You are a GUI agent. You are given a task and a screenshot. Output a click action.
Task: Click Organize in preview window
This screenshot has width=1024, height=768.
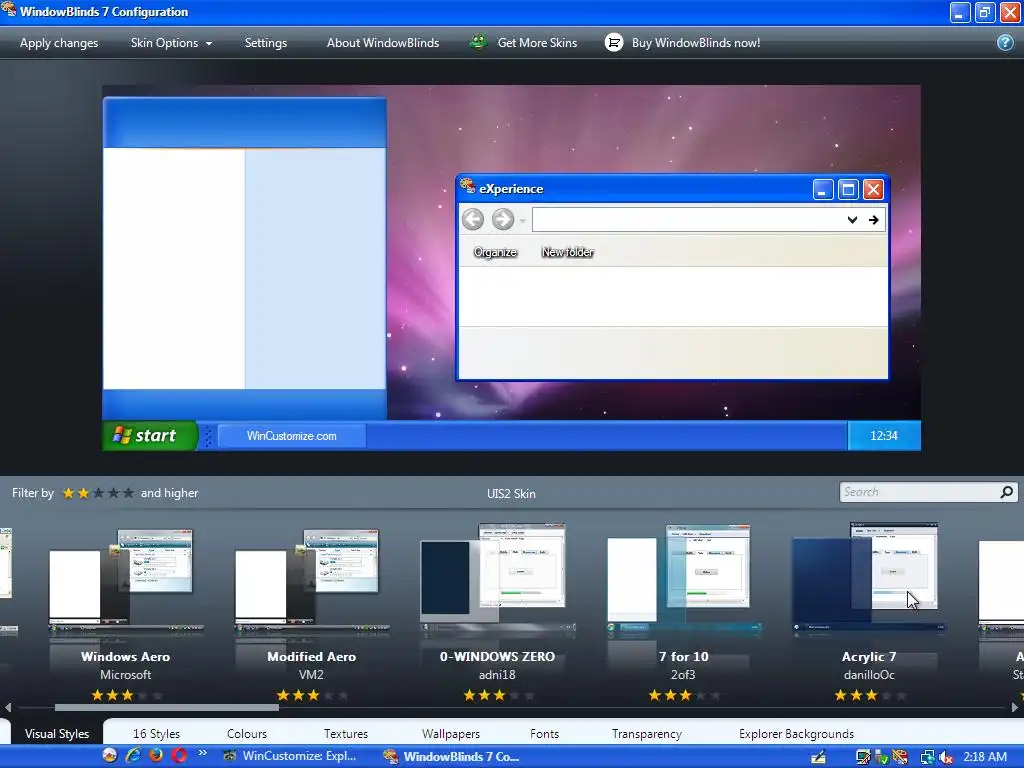[495, 252]
